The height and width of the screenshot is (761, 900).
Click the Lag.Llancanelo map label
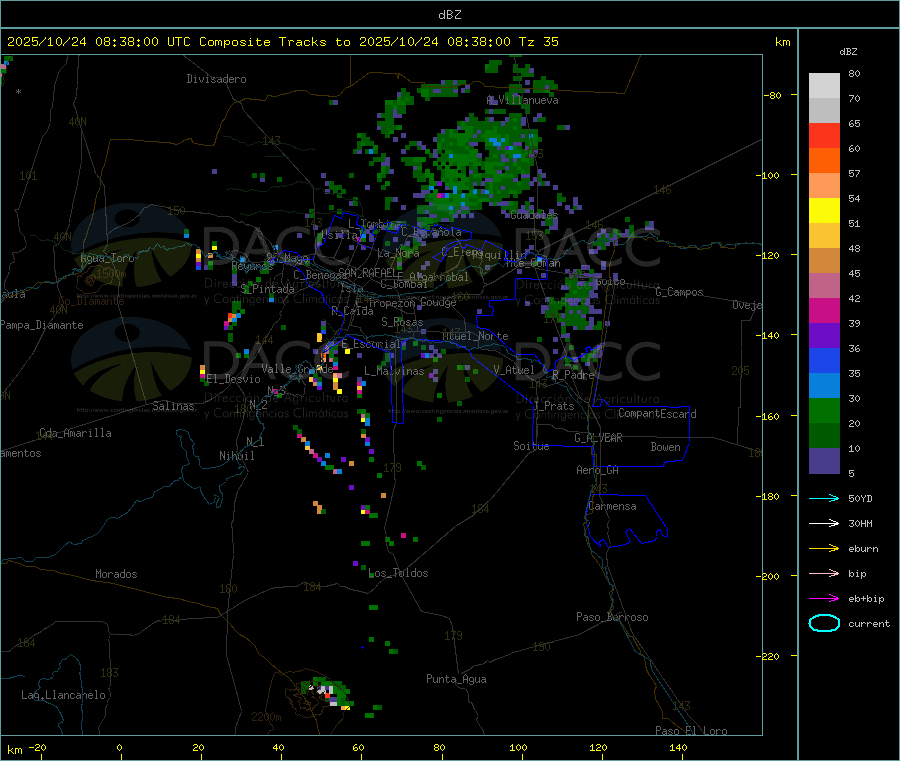[x=63, y=695]
